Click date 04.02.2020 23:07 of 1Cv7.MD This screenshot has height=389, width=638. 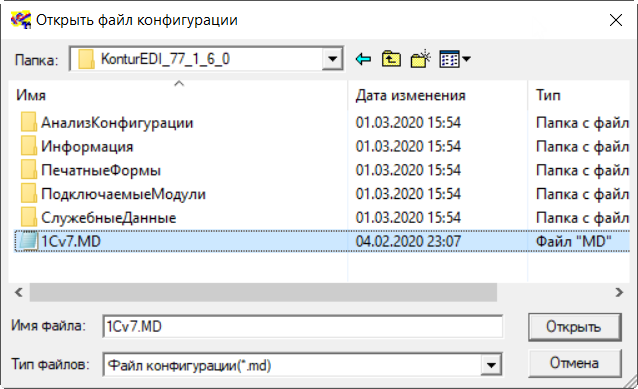tap(408, 242)
